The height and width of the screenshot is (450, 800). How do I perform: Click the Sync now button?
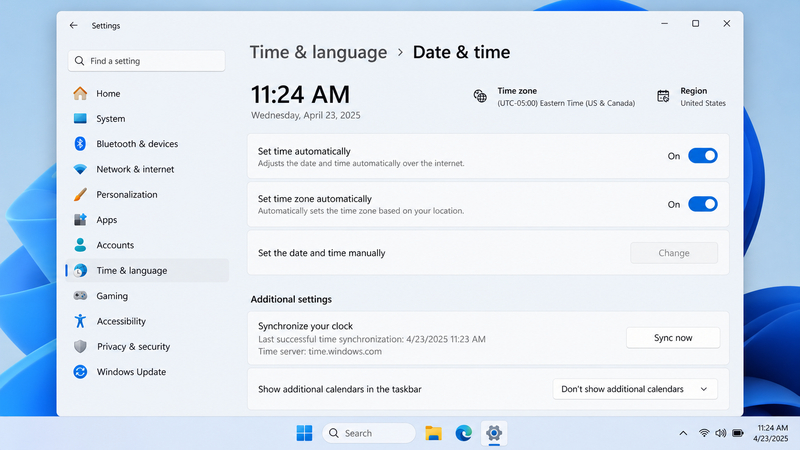[673, 338]
